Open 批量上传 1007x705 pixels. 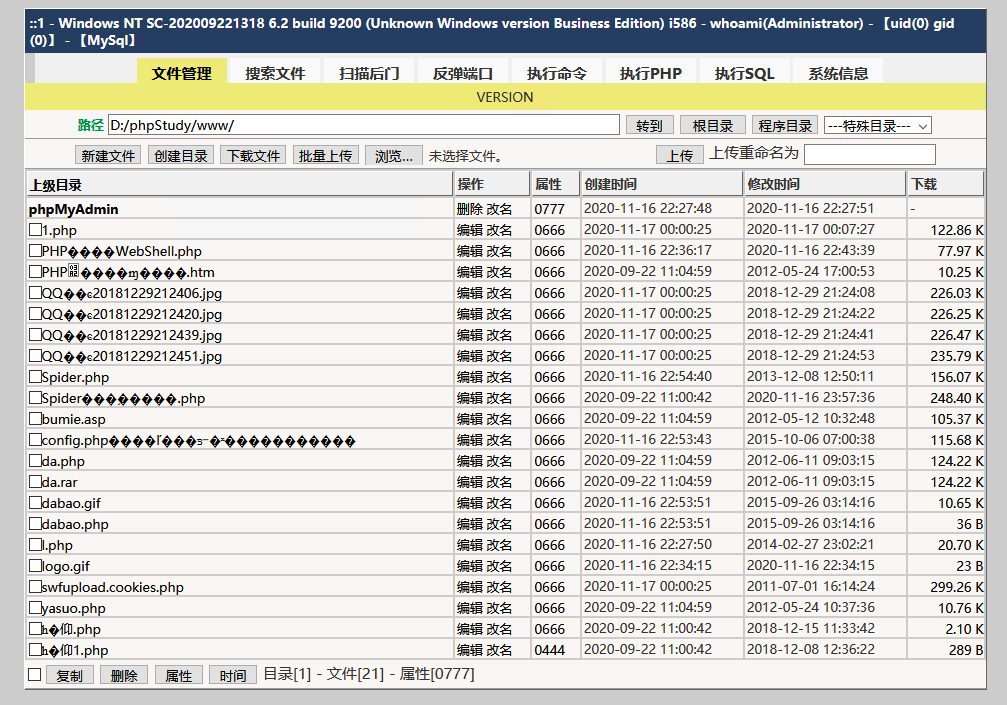point(326,155)
